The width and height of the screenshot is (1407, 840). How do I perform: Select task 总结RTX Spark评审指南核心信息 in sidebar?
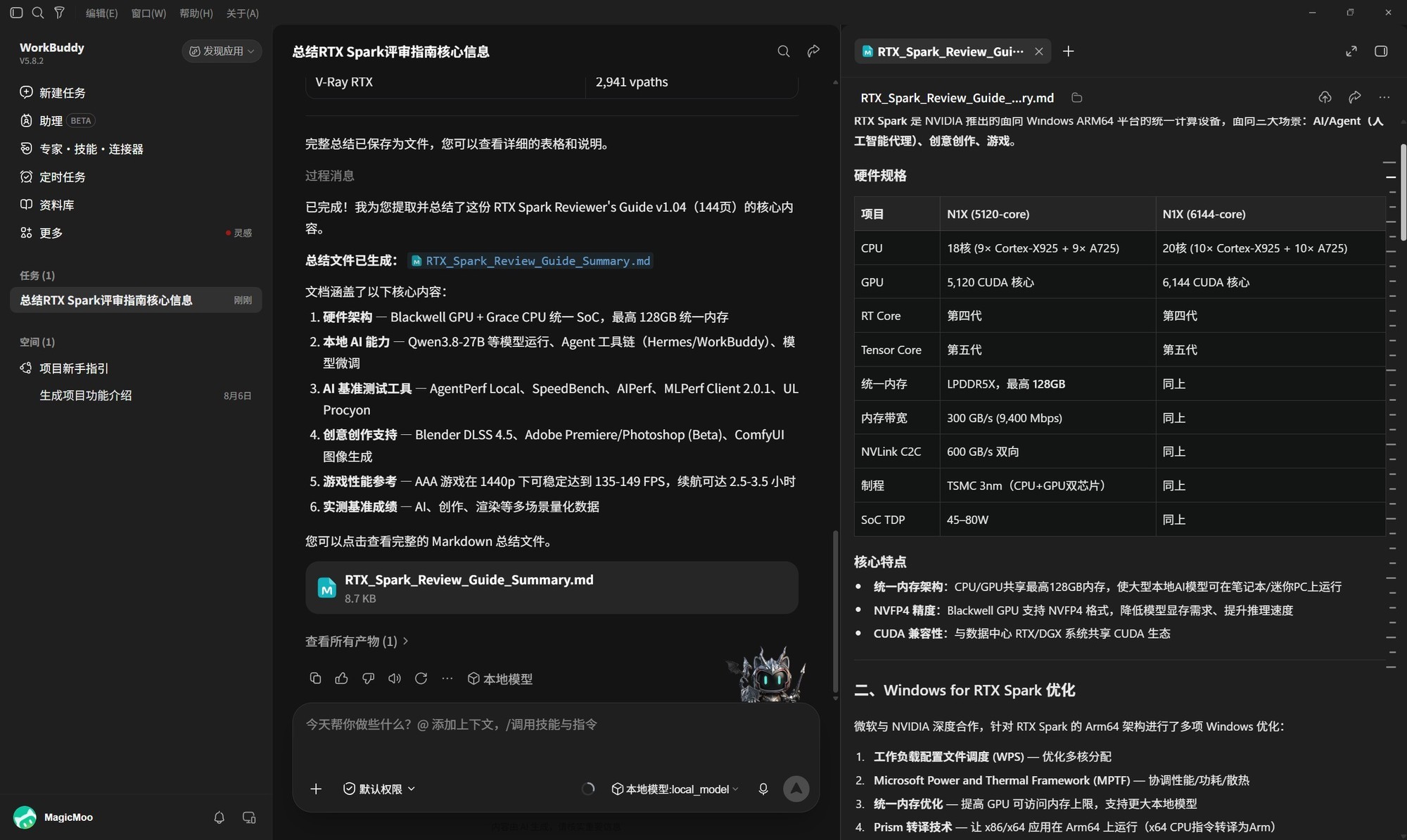click(x=136, y=300)
